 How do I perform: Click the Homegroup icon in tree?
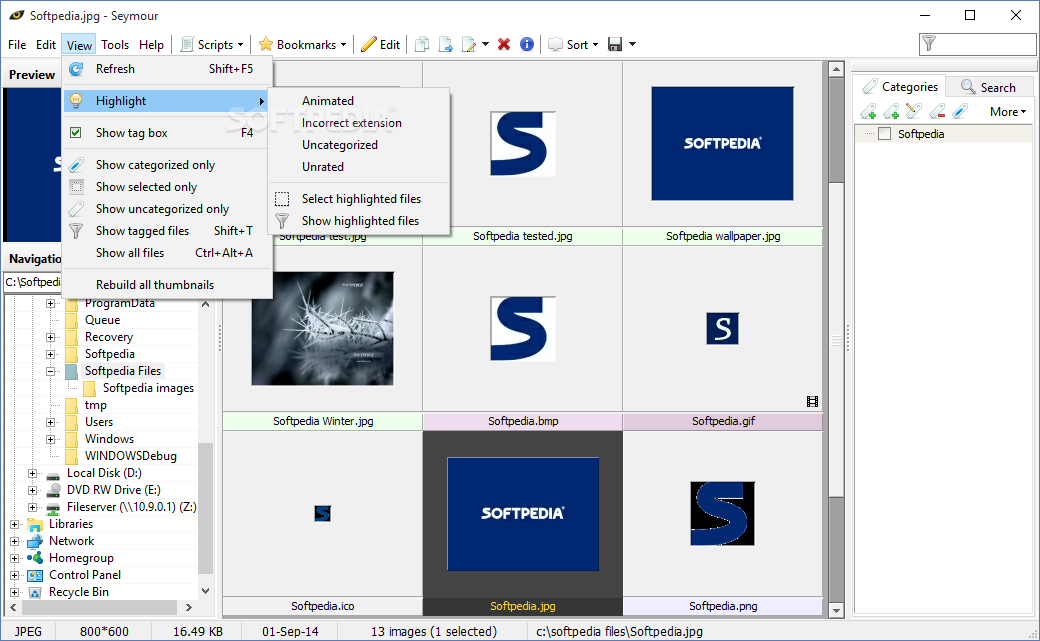[x=35, y=558]
